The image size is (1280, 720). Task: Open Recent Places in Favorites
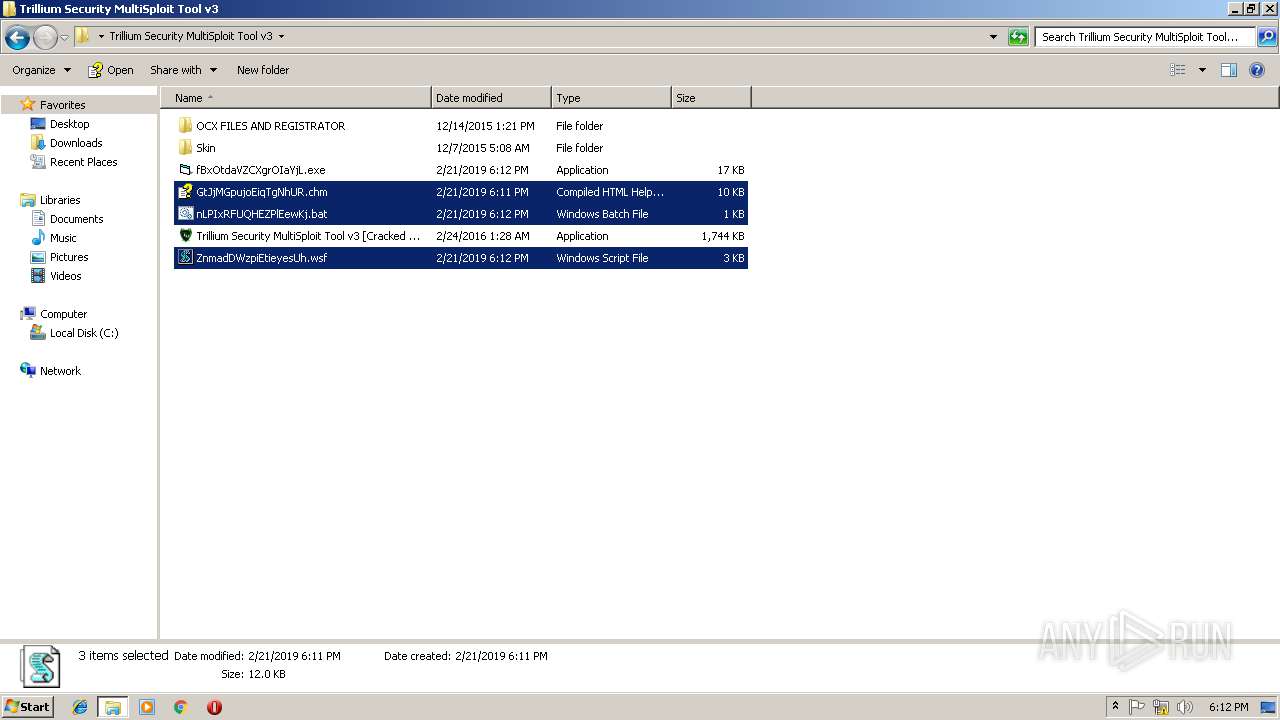coord(83,162)
